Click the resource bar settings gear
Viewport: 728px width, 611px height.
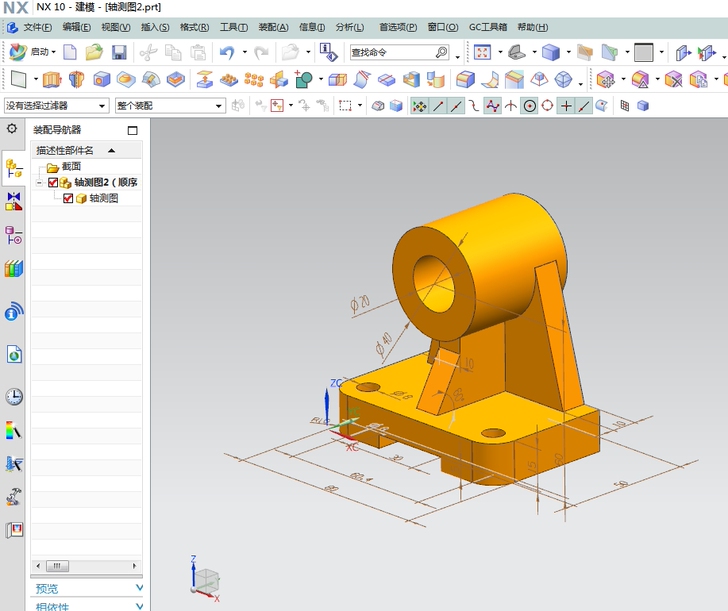12,129
